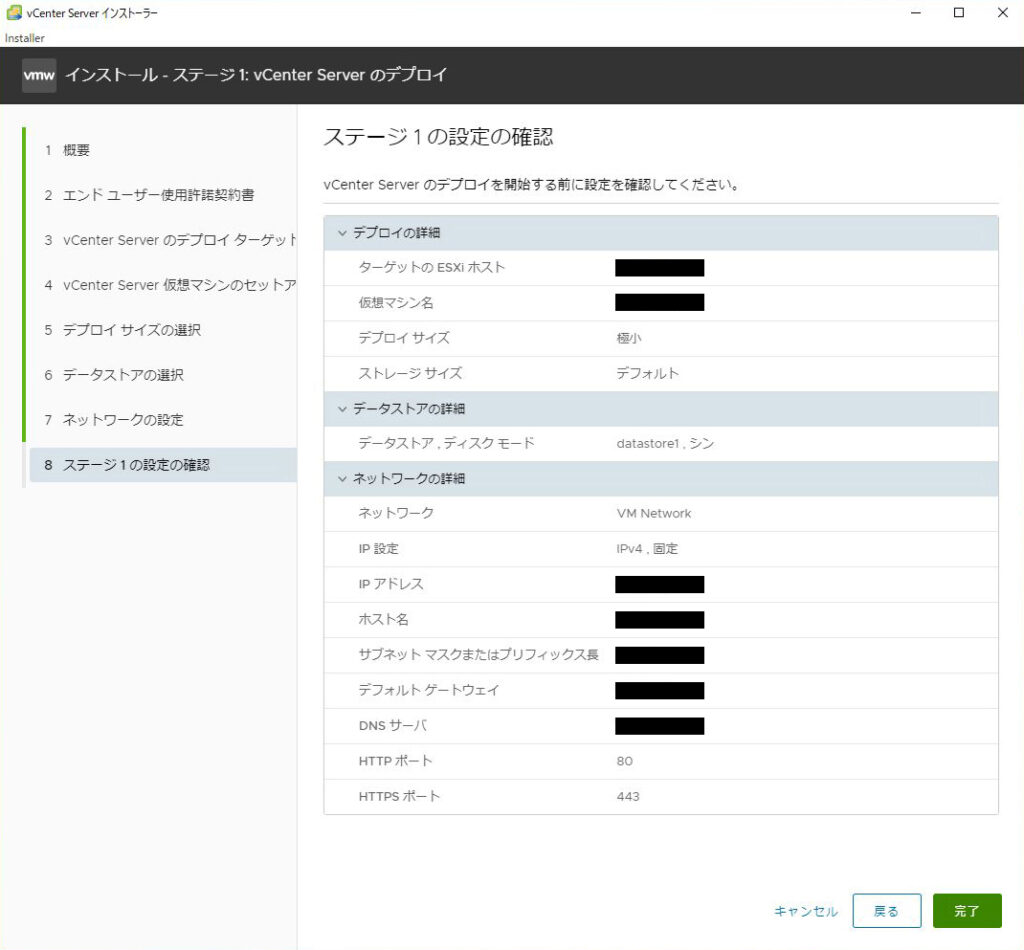Click the インストール - ステージ 1 header title
Image resolution: width=1024 pixels, height=950 pixels.
pyautogui.click(x=256, y=75)
